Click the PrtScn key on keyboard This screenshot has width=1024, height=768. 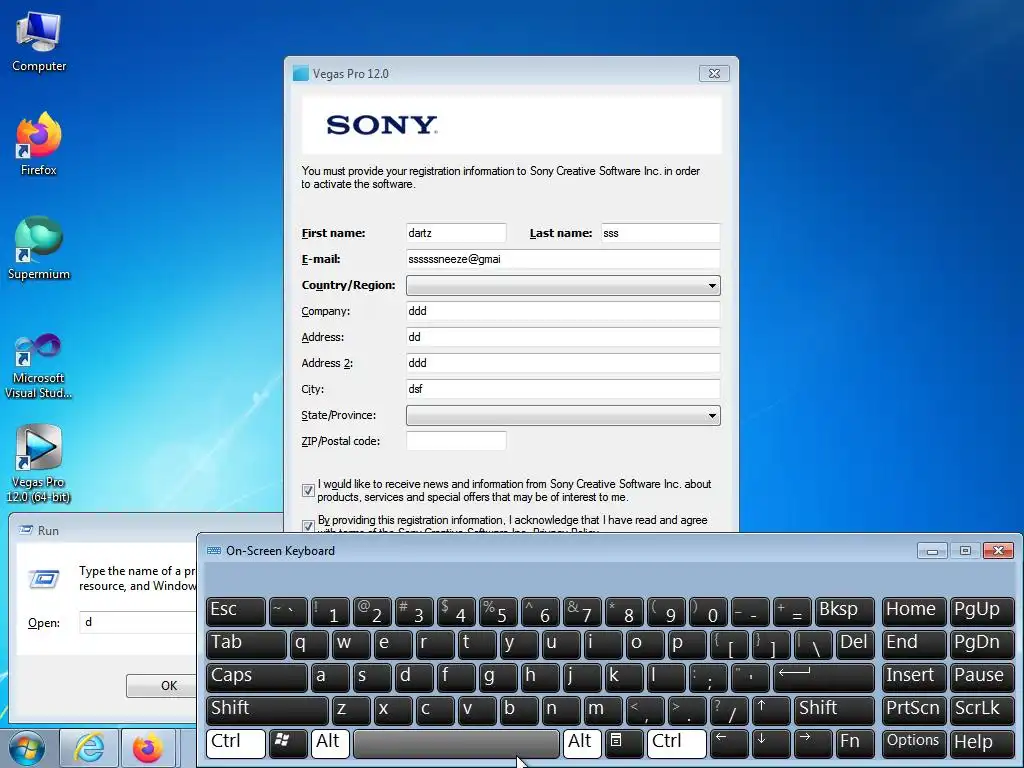coord(913,710)
